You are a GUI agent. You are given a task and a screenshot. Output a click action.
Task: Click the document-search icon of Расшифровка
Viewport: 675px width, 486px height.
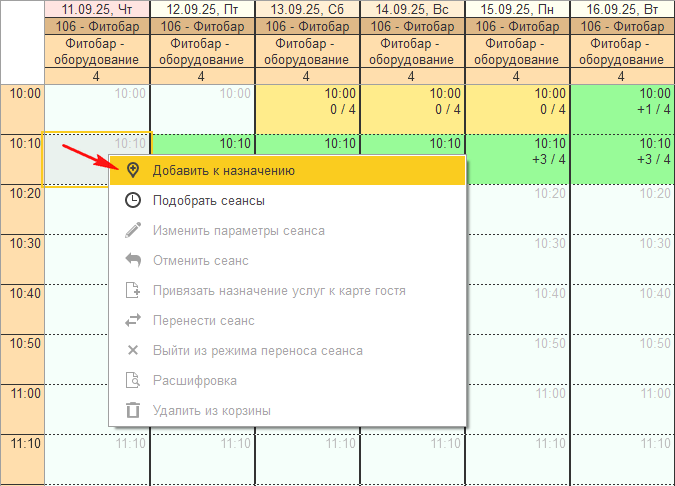[133, 381]
